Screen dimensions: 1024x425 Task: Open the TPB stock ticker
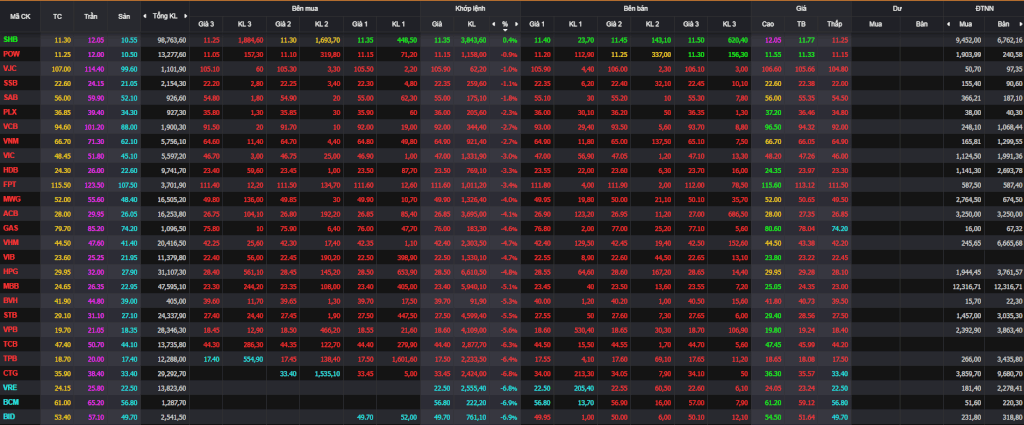click(10, 358)
